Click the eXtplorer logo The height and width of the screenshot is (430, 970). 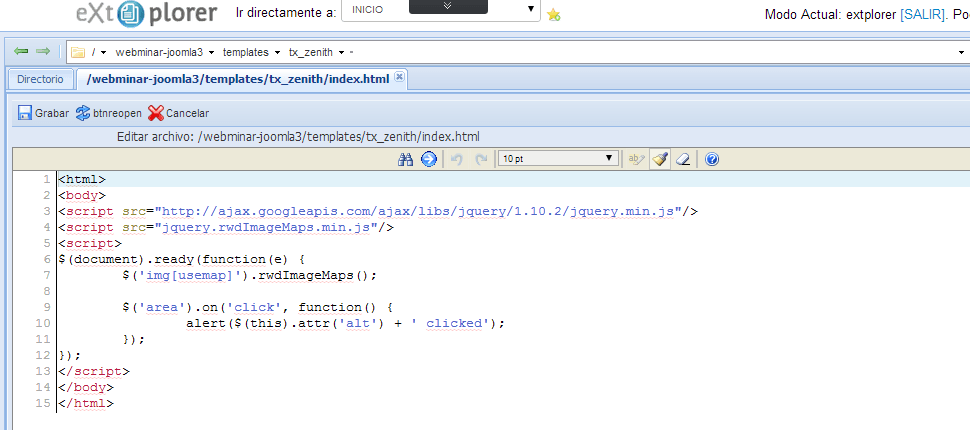pyautogui.click(x=147, y=13)
